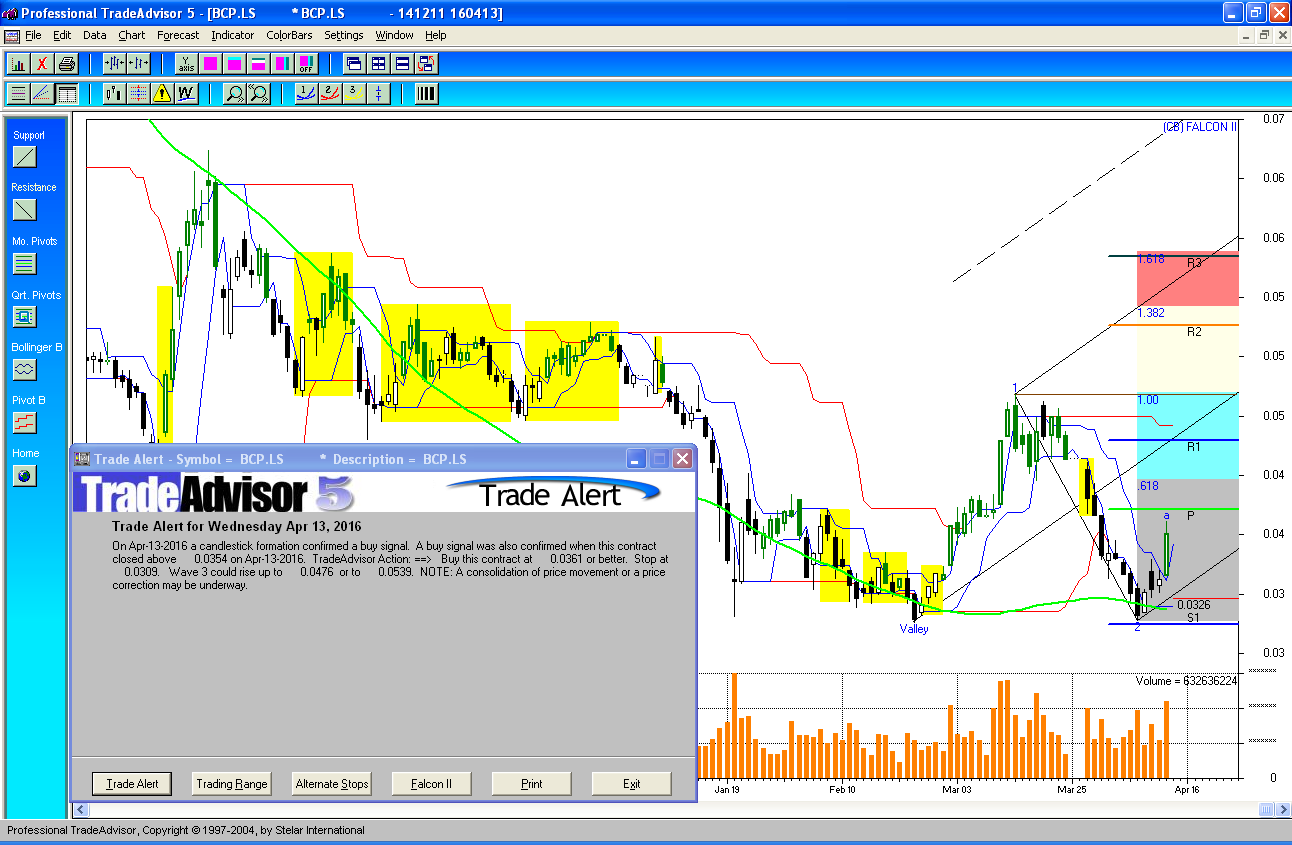Click the Trade Alert button in the dialog
This screenshot has width=1292, height=845.
(132, 784)
